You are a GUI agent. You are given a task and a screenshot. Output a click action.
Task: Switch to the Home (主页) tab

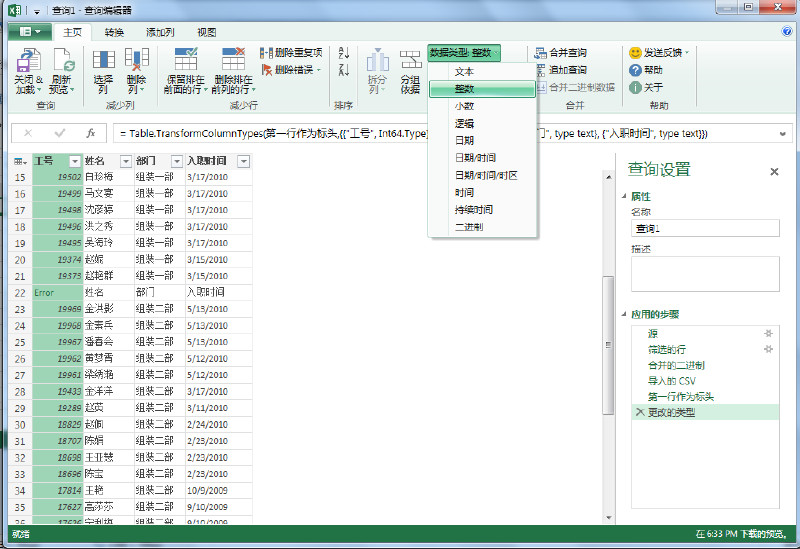point(72,32)
